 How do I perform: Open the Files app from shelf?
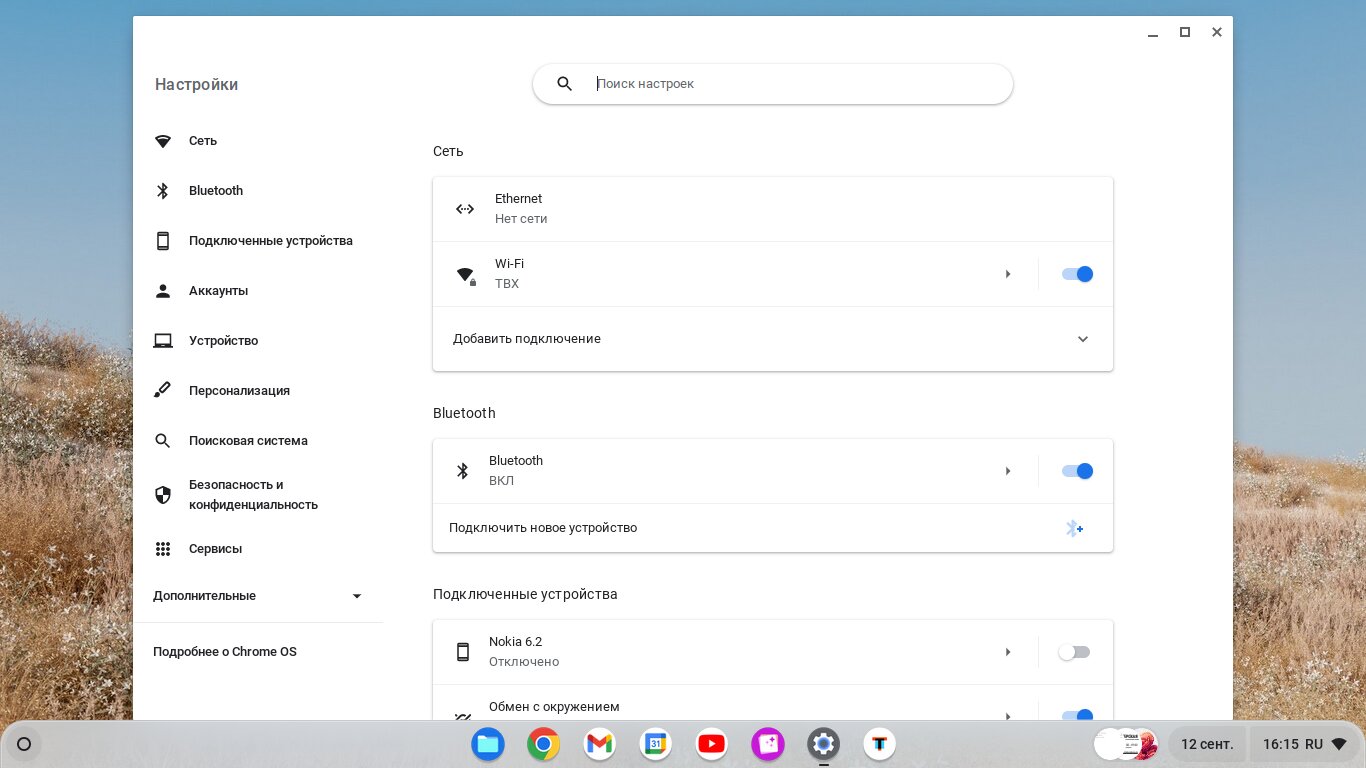point(488,744)
